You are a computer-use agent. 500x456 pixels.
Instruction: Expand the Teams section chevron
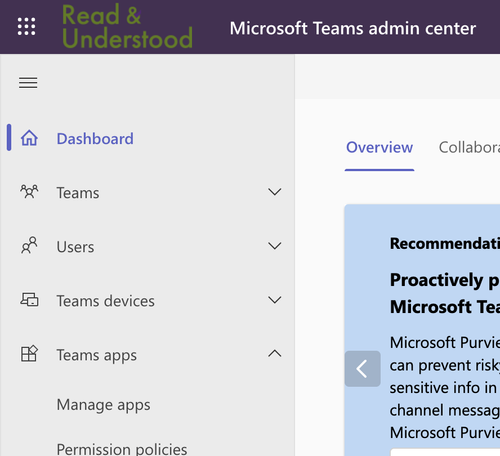click(275, 192)
